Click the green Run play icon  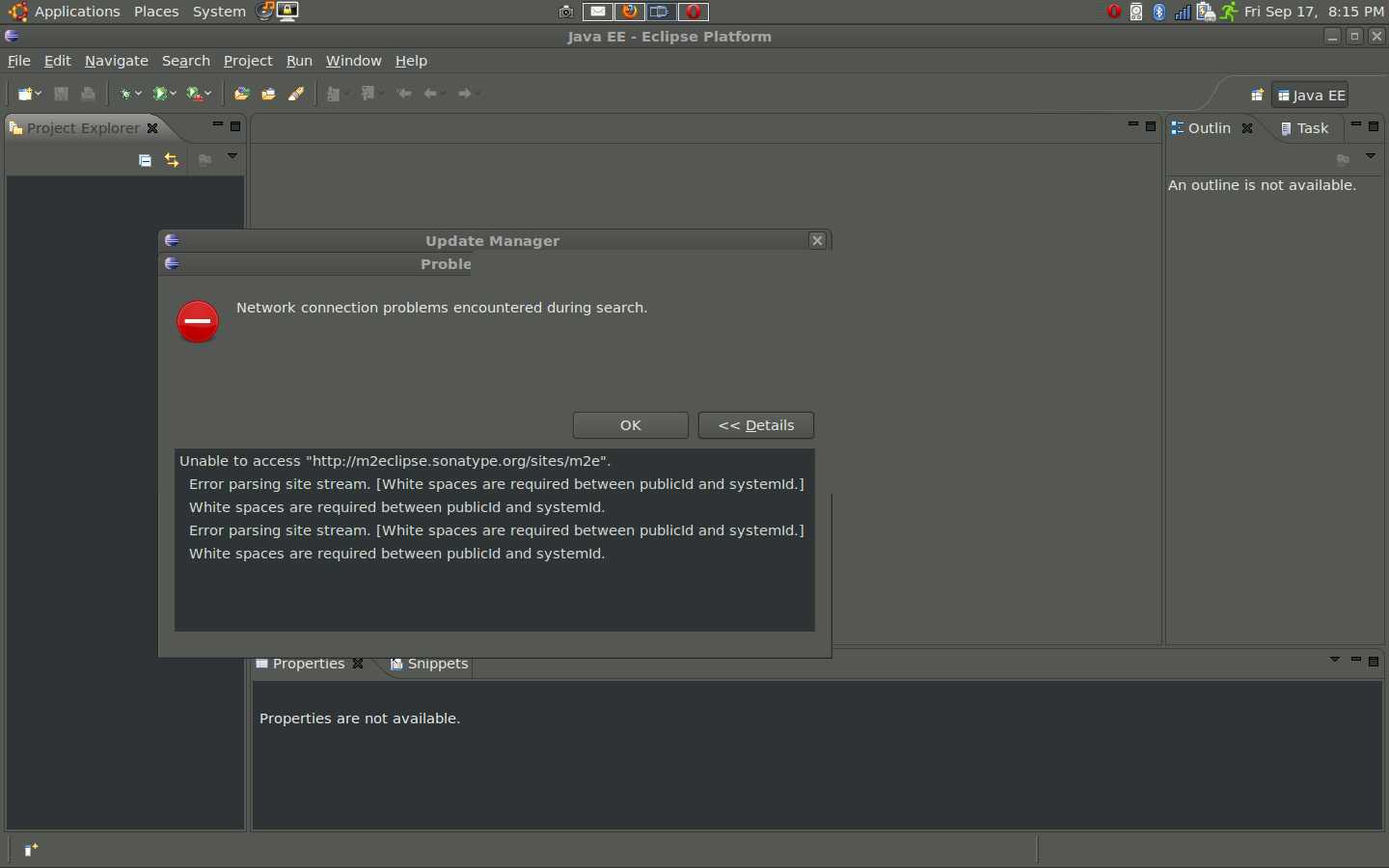tap(160, 94)
